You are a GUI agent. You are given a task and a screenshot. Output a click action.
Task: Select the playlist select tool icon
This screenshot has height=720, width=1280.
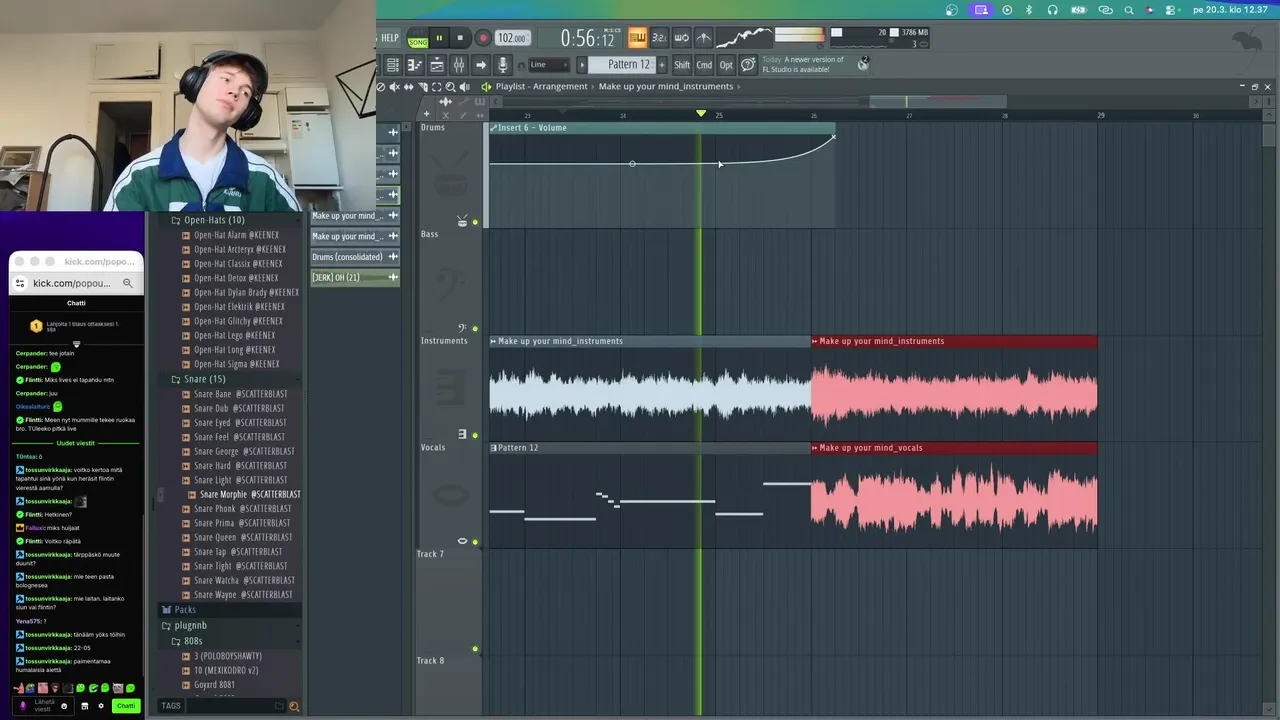coord(436,87)
